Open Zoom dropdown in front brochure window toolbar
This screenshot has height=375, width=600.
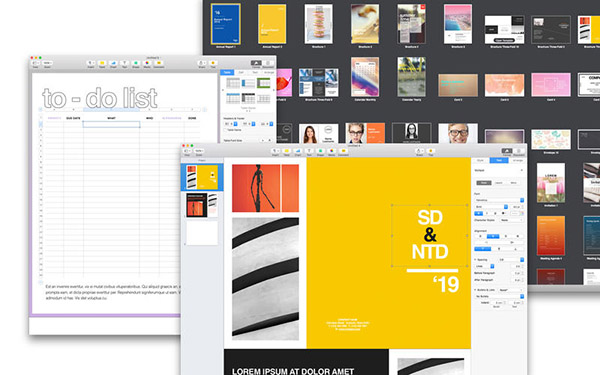click(199, 151)
